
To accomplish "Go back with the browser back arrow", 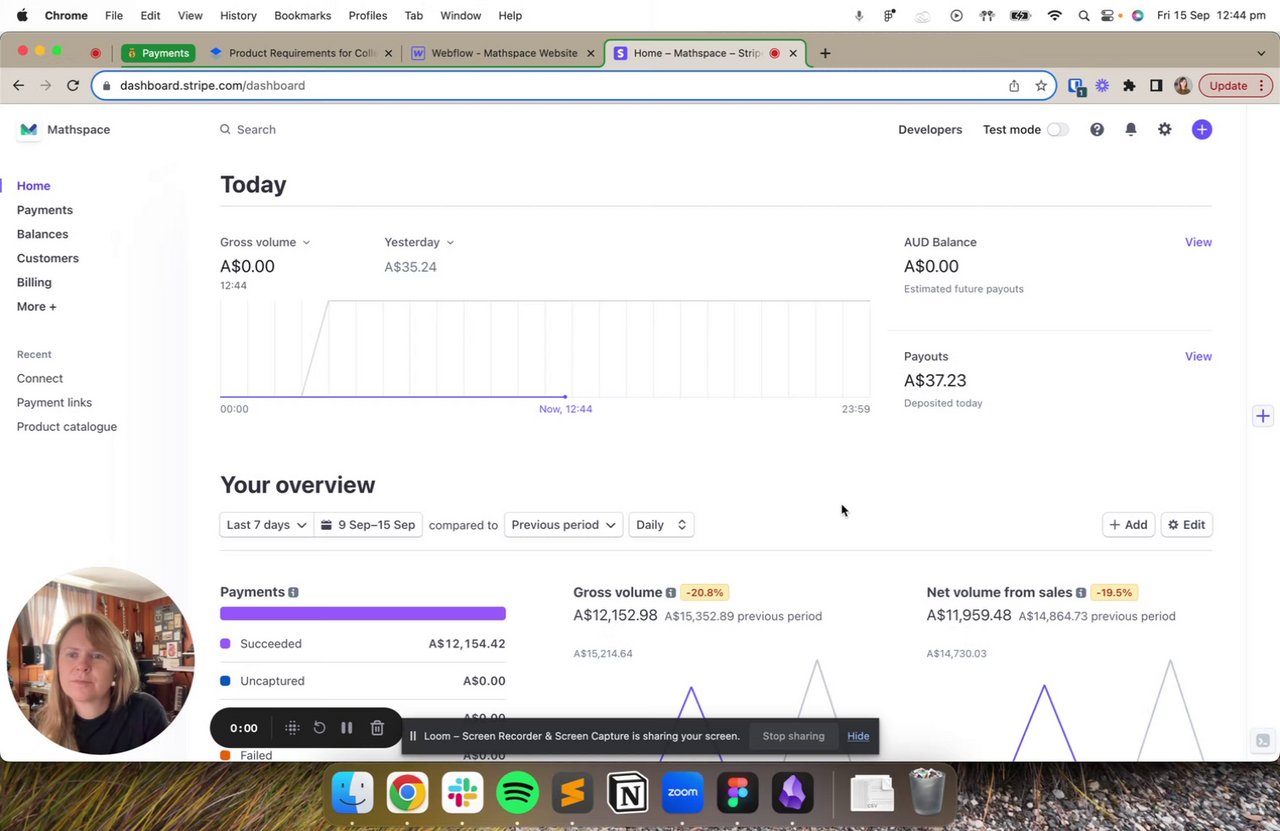I will coord(19,86).
